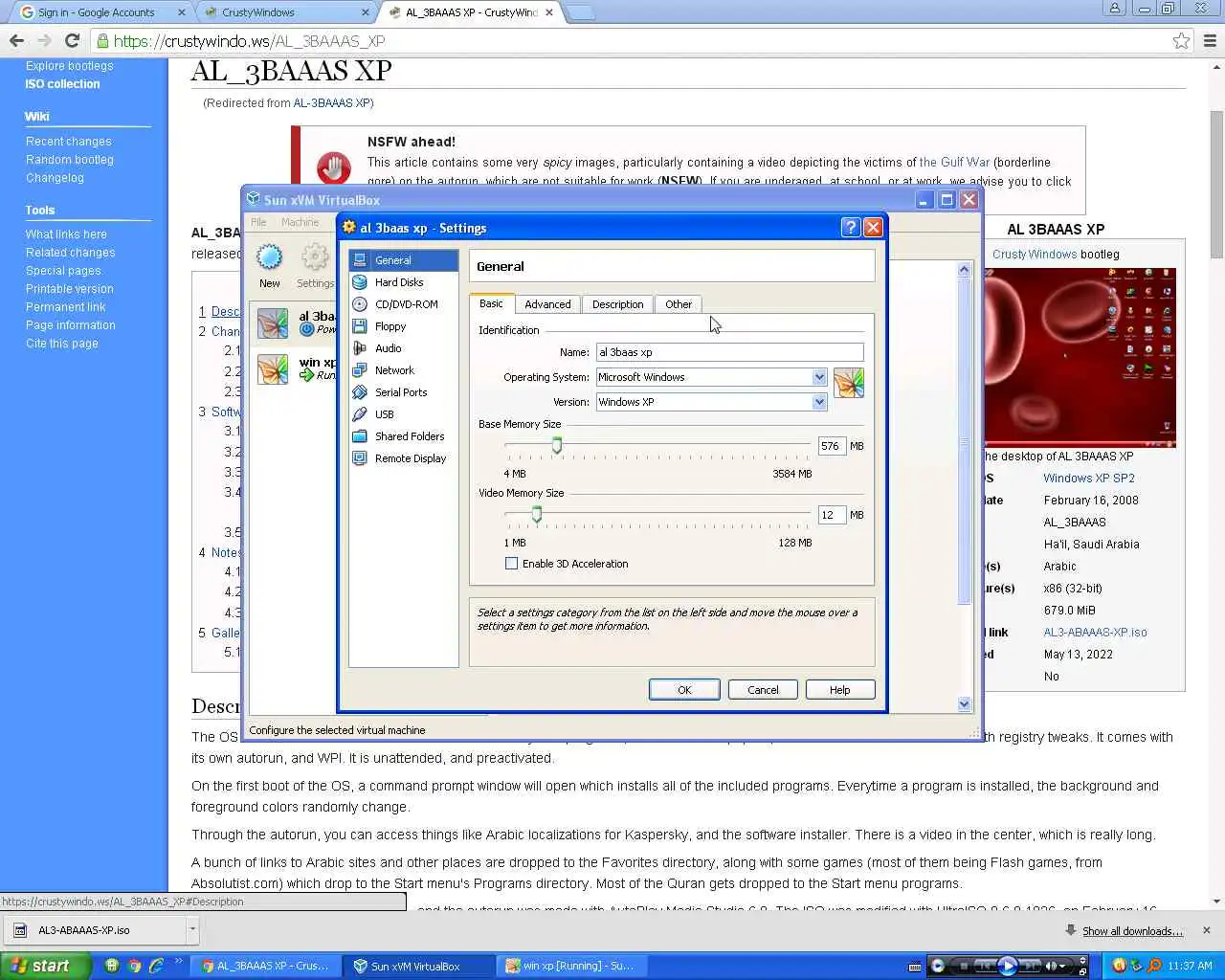
Task: Click the NSFW warning stop-hand icon
Action: coord(333,168)
